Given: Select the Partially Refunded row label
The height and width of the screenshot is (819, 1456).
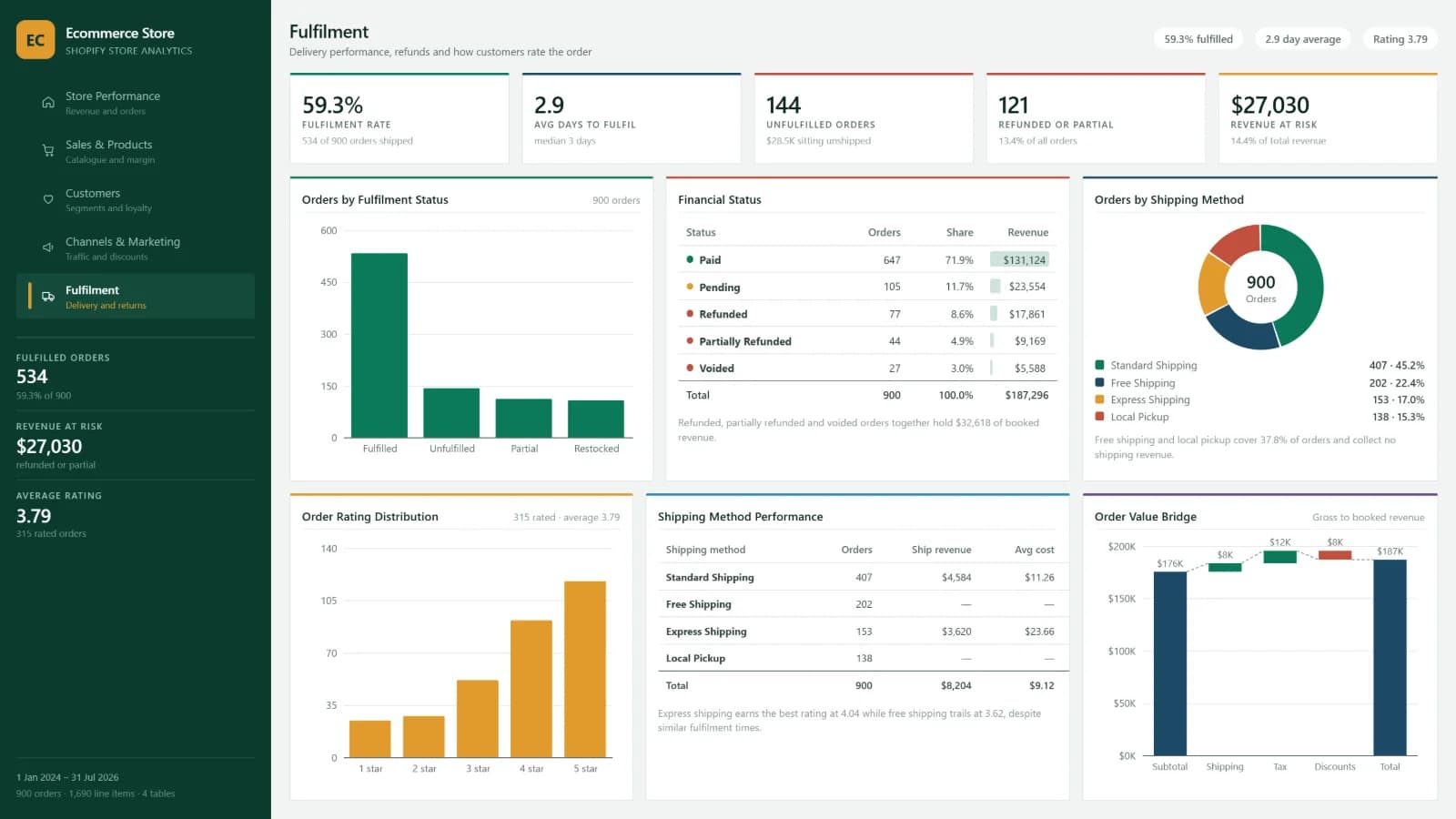Looking at the screenshot, I should tap(745, 341).
